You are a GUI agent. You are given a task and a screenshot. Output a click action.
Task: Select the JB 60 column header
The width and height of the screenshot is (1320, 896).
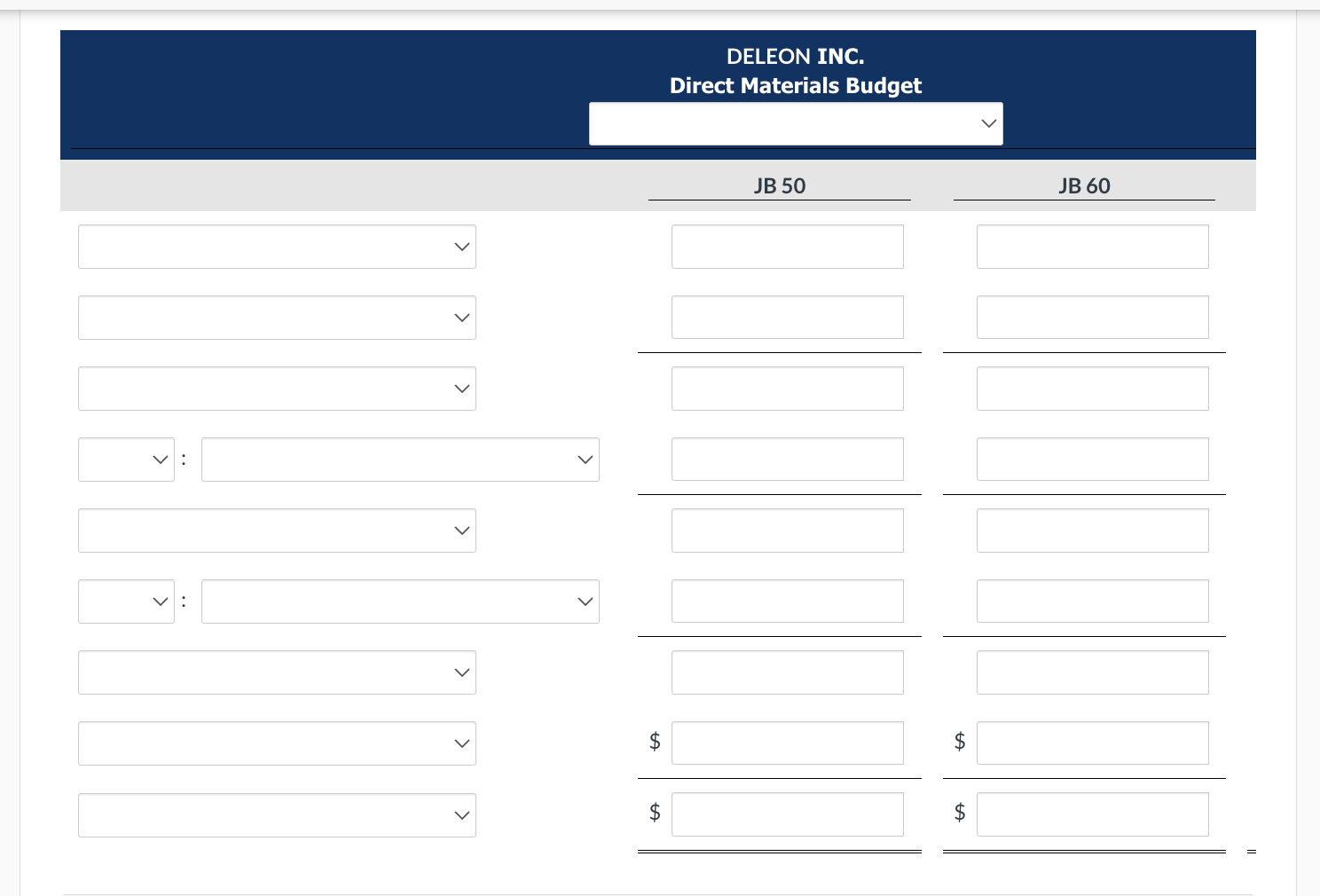[x=1084, y=185]
